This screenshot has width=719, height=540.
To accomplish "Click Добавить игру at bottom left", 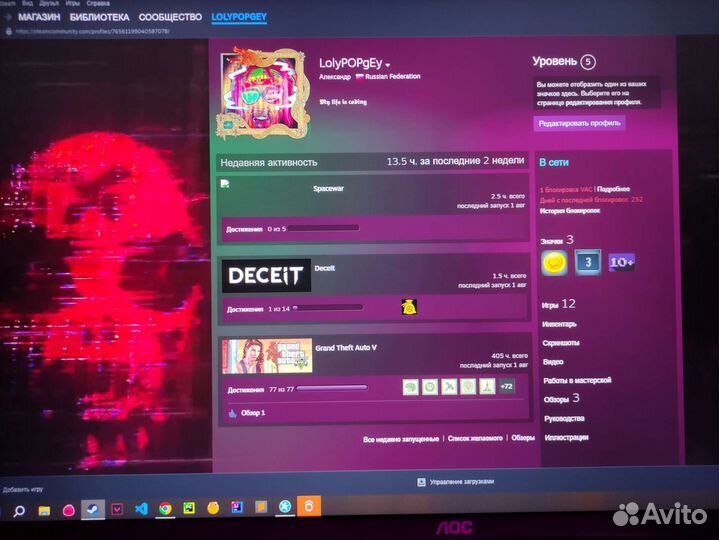I will click(22, 490).
